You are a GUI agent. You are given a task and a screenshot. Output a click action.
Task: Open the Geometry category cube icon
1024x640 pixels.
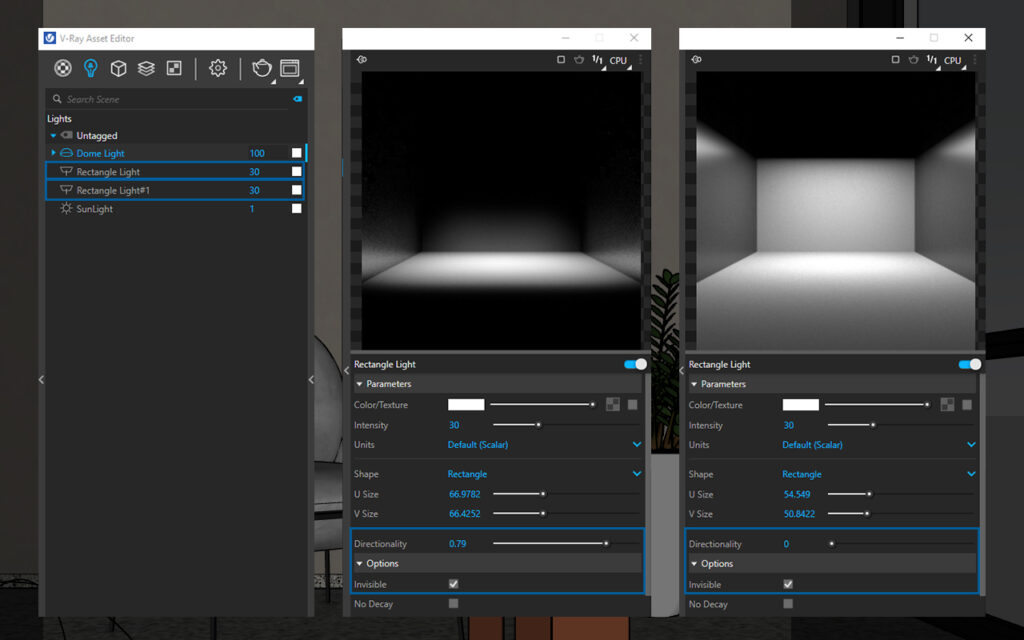[x=118, y=68]
